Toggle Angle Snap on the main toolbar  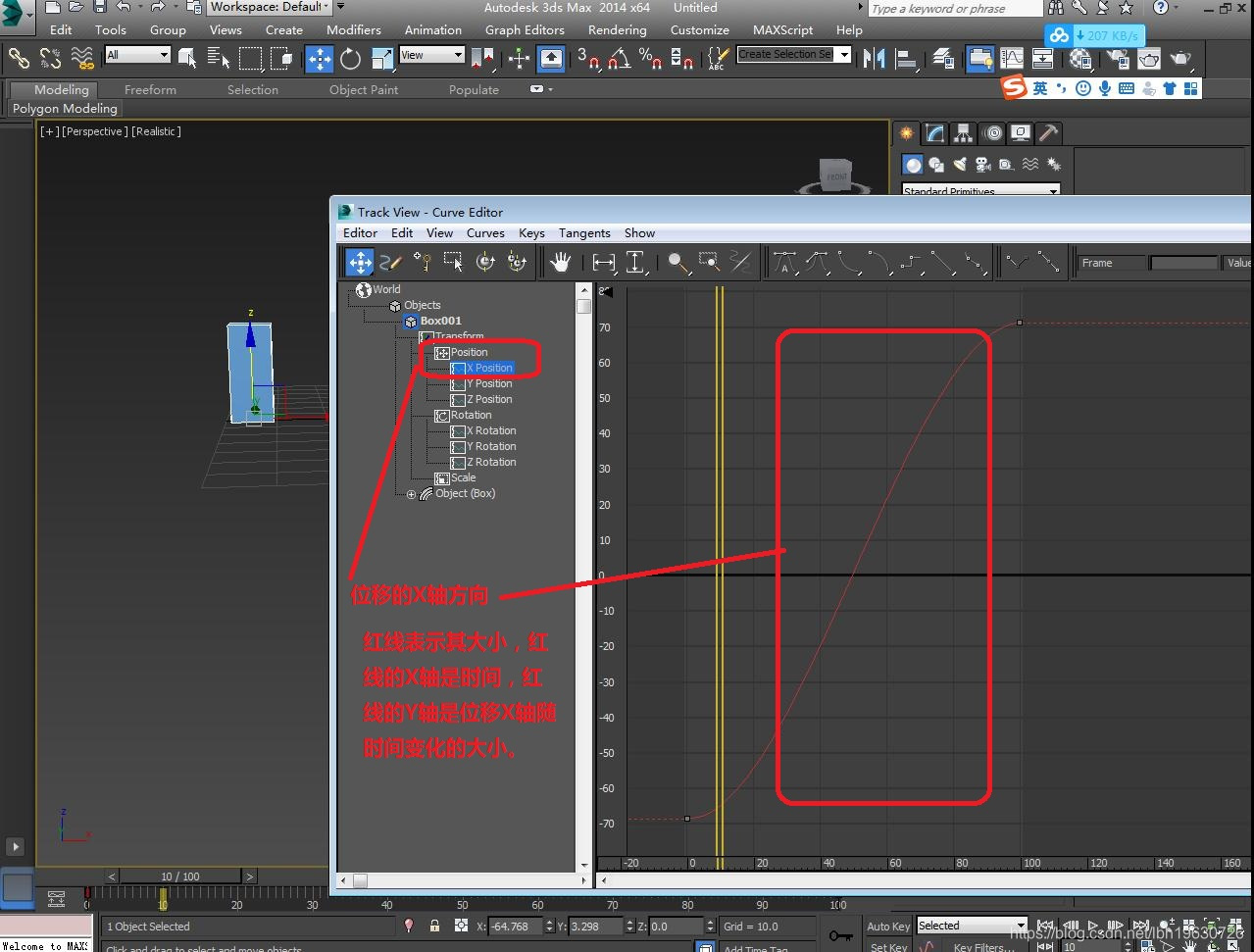[619, 59]
